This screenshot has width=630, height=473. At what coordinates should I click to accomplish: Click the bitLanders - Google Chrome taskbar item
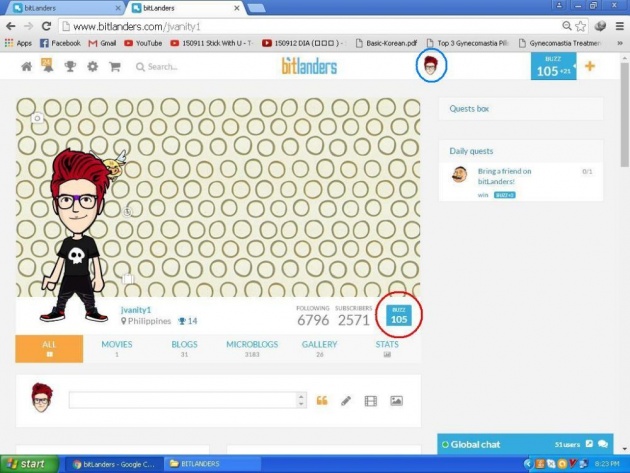pos(114,464)
